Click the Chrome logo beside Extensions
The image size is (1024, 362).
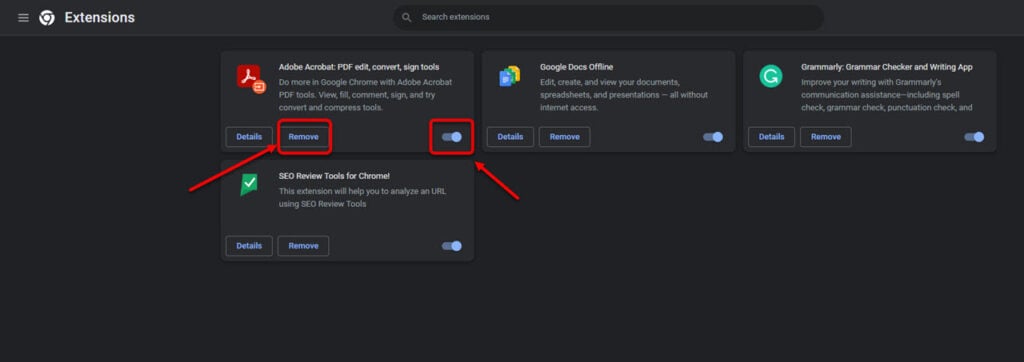[x=46, y=18]
